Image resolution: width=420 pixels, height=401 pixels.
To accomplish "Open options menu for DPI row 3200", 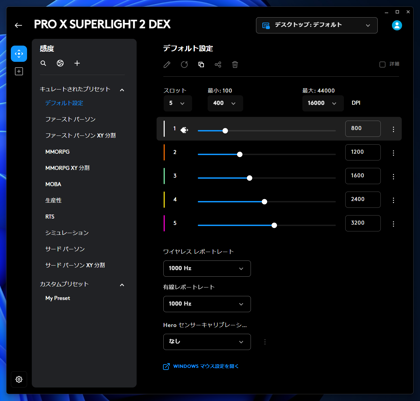I will coord(393,224).
